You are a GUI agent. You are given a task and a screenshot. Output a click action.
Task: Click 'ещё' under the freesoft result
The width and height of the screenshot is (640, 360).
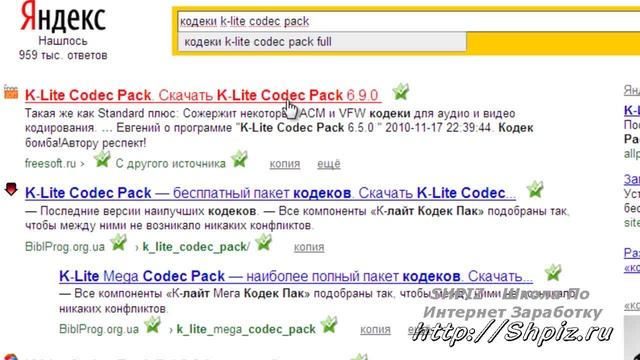click(329, 164)
